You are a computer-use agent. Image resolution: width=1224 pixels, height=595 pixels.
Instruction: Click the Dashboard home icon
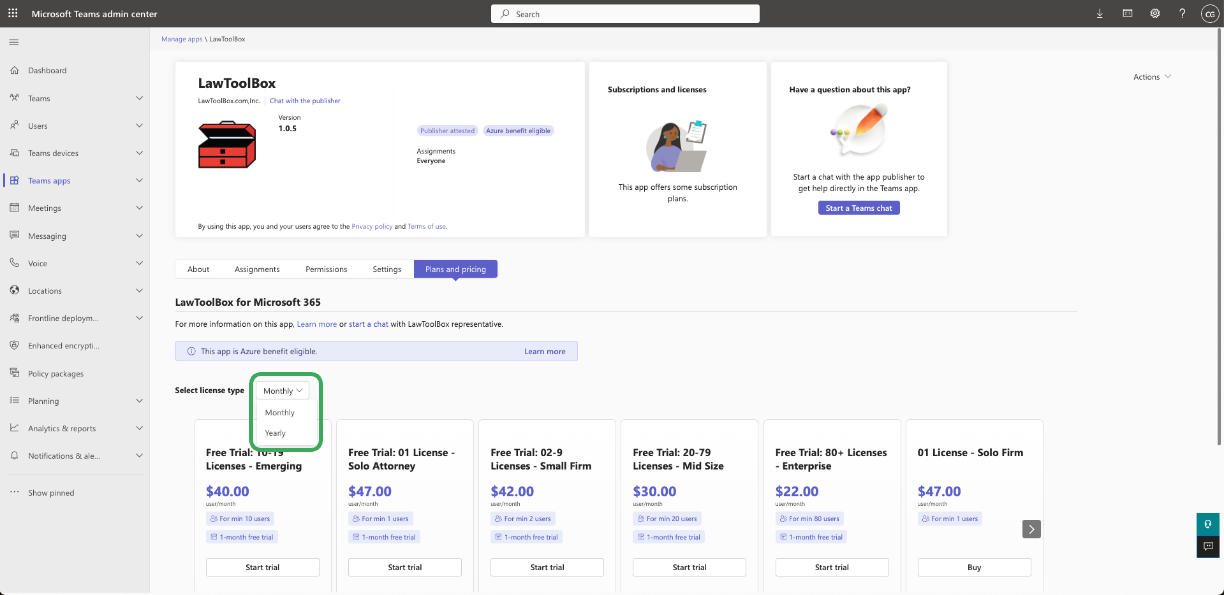tap(14, 71)
